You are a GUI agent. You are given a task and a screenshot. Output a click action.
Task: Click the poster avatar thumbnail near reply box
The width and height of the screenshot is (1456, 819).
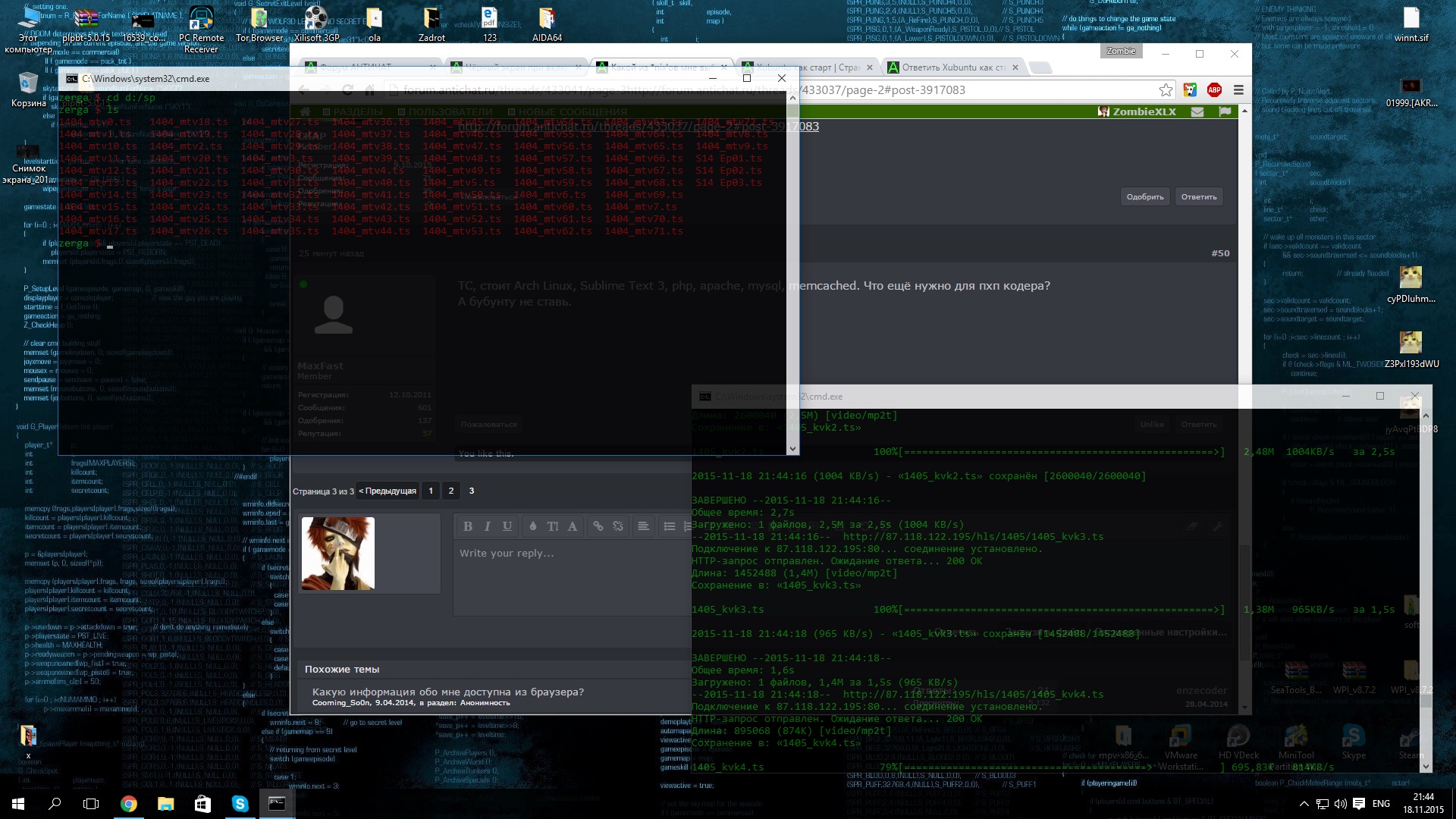click(x=338, y=554)
